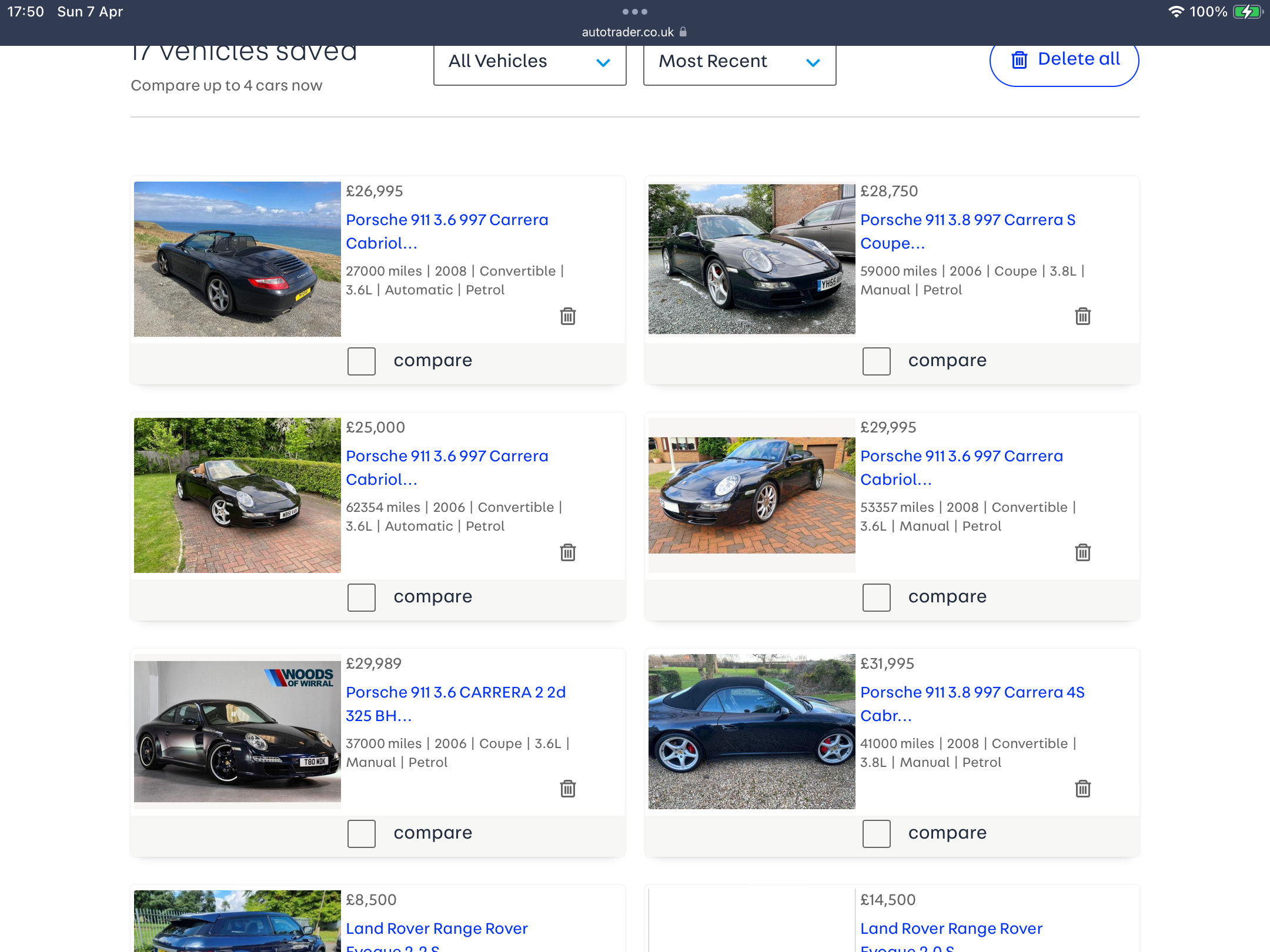
Task: Remove the £31,995 Carrera 4S saved car
Action: coord(1082,789)
